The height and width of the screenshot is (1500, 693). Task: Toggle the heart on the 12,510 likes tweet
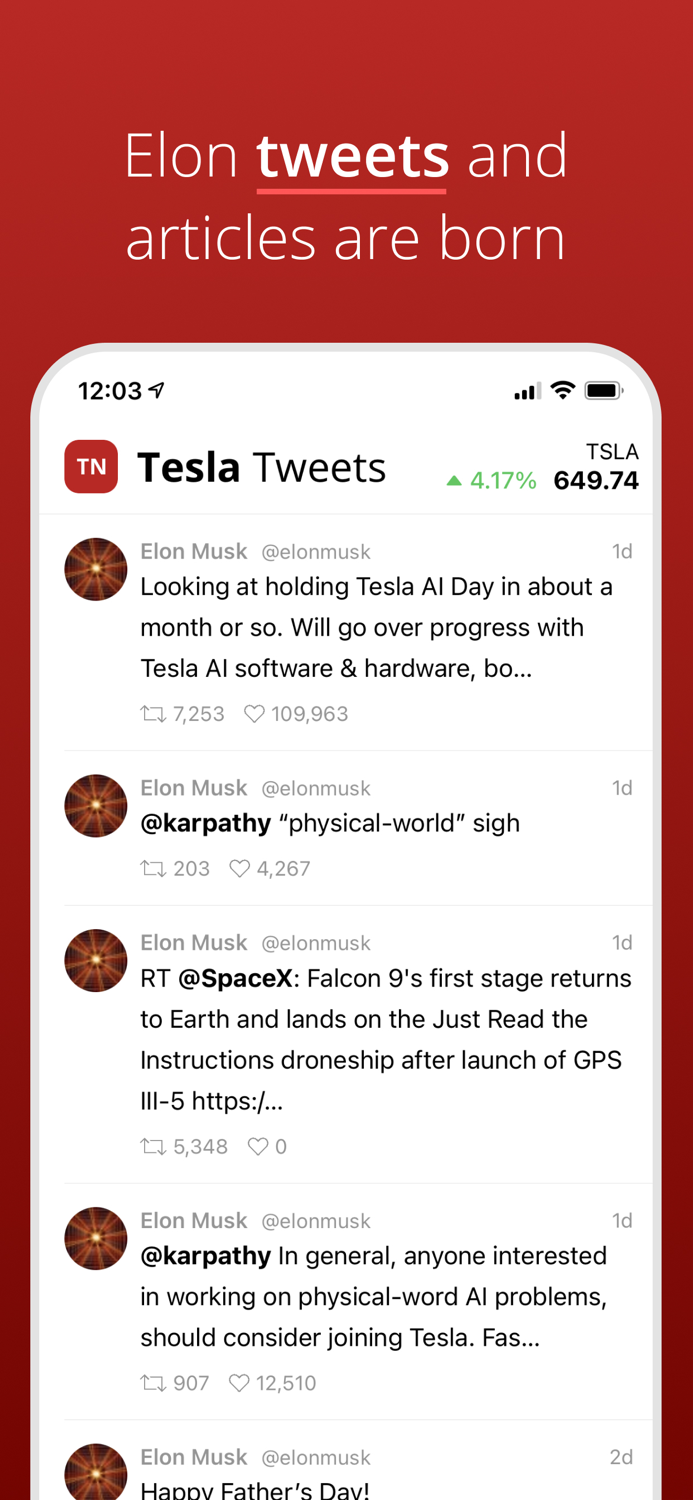pyautogui.click(x=240, y=1383)
